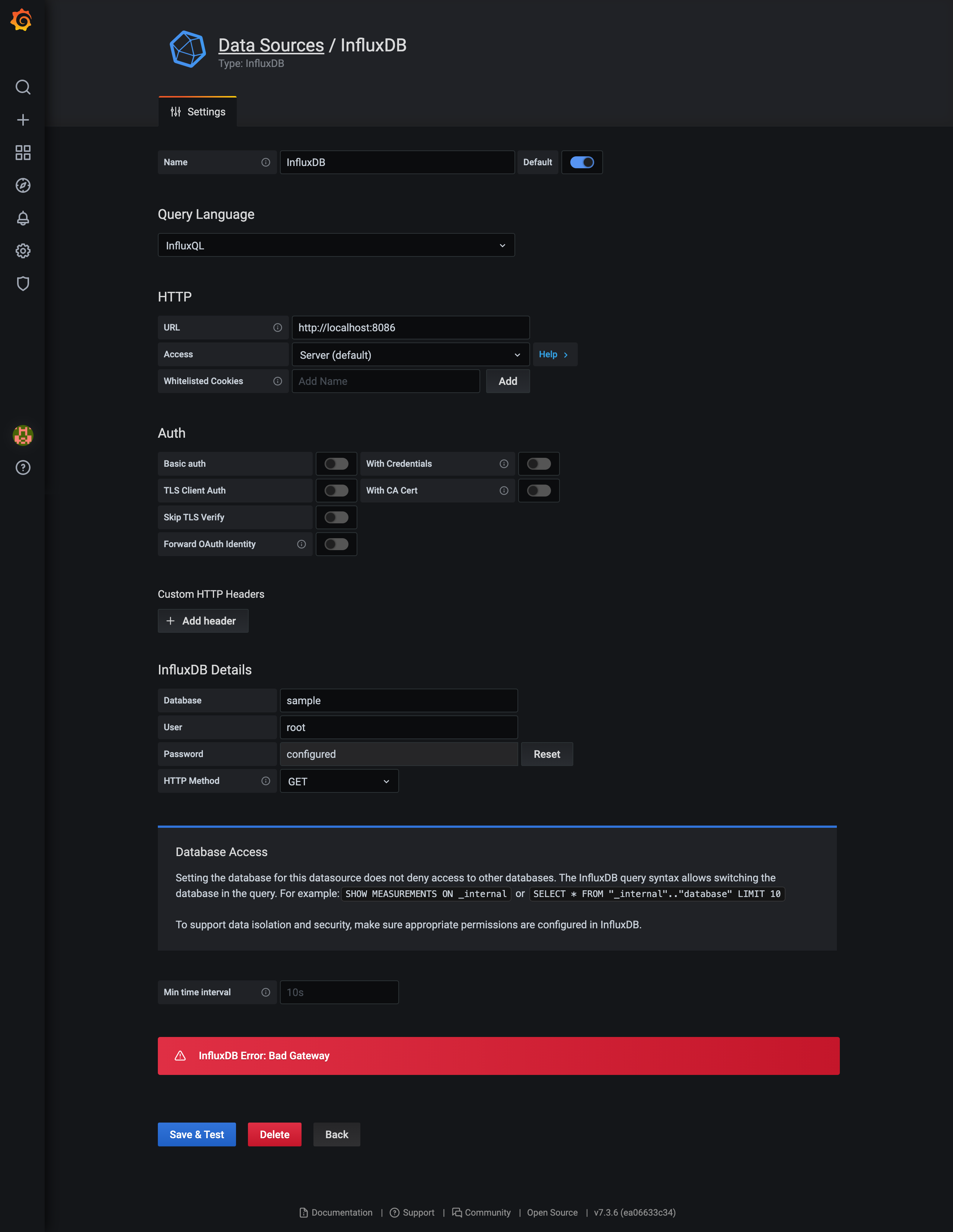953x1232 pixels.
Task: Focus the Database input field
Action: [399, 700]
